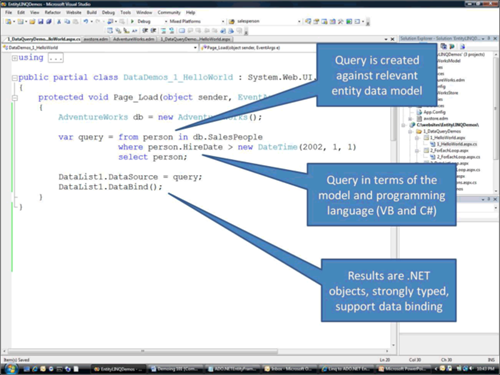
Task: Select 1_HelloWorld.aspx.cs in Solution Explorer
Action: click(x=457, y=144)
